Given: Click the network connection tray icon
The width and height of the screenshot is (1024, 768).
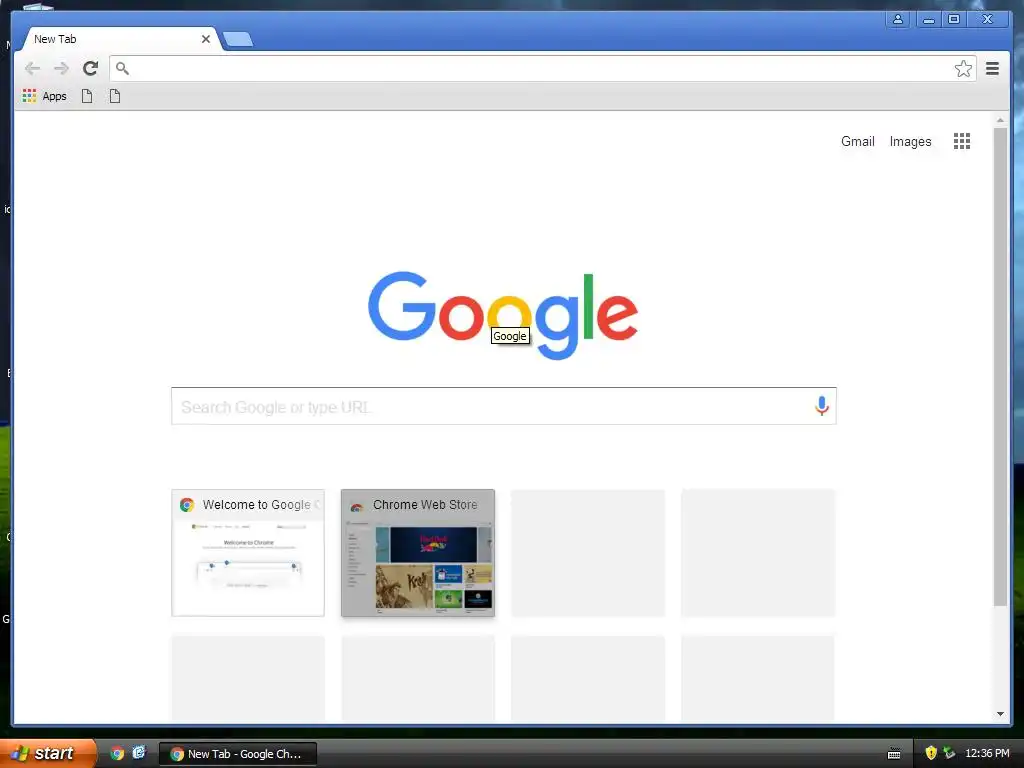Looking at the screenshot, I should tap(949, 753).
